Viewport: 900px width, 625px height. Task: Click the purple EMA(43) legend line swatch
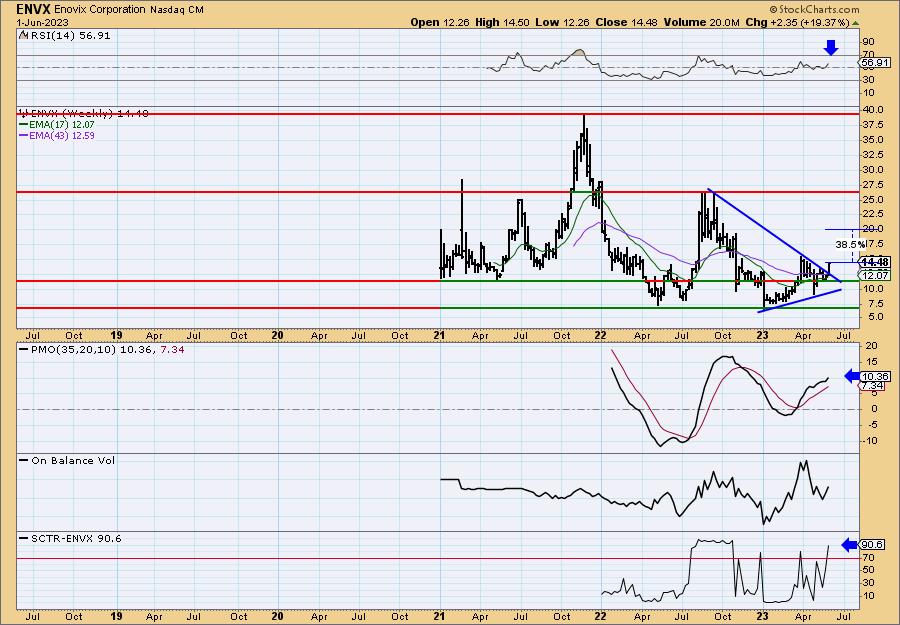tap(24, 135)
